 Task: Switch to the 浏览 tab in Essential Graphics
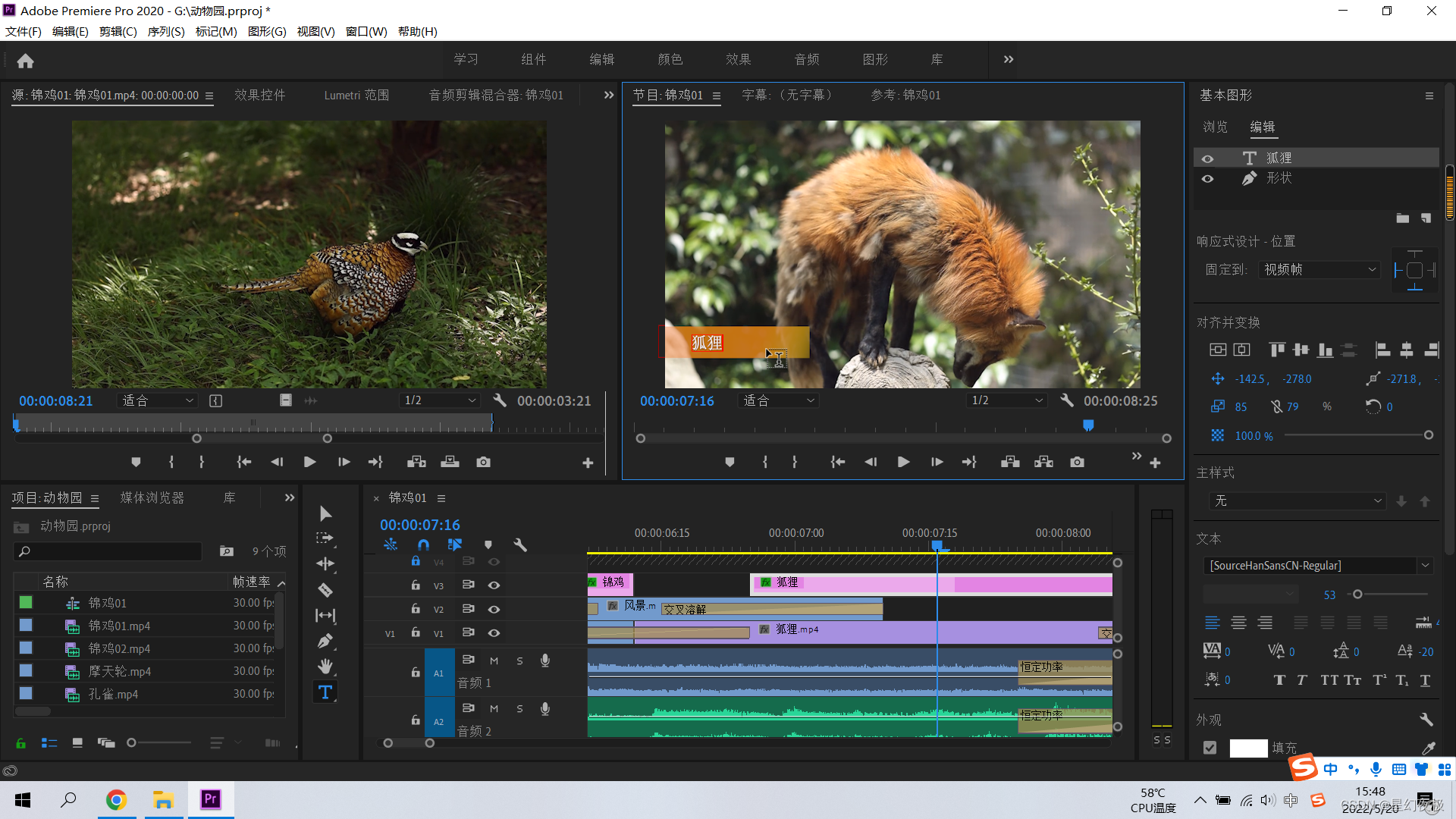click(x=1215, y=127)
